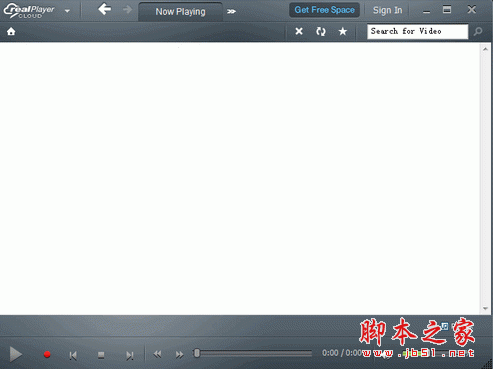Switch to the Now Playing tab
This screenshot has height=369, width=493.
tap(180, 12)
